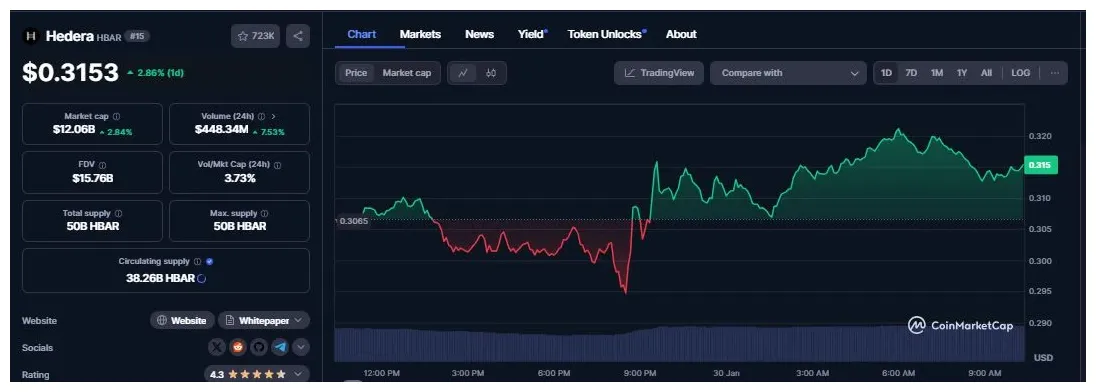Click Total supply info icon
The image size is (1096, 392).
tap(118, 213)
